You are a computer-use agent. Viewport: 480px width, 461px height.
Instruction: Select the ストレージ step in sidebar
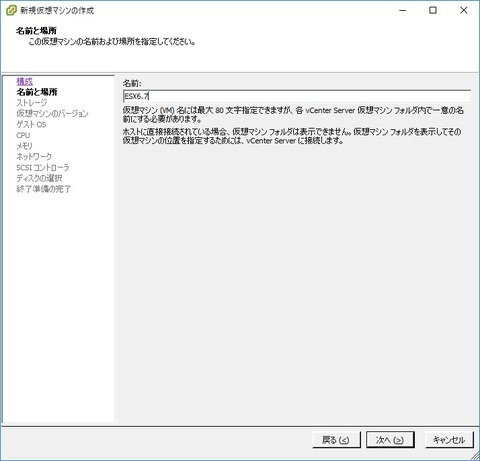tap(32, 103)
